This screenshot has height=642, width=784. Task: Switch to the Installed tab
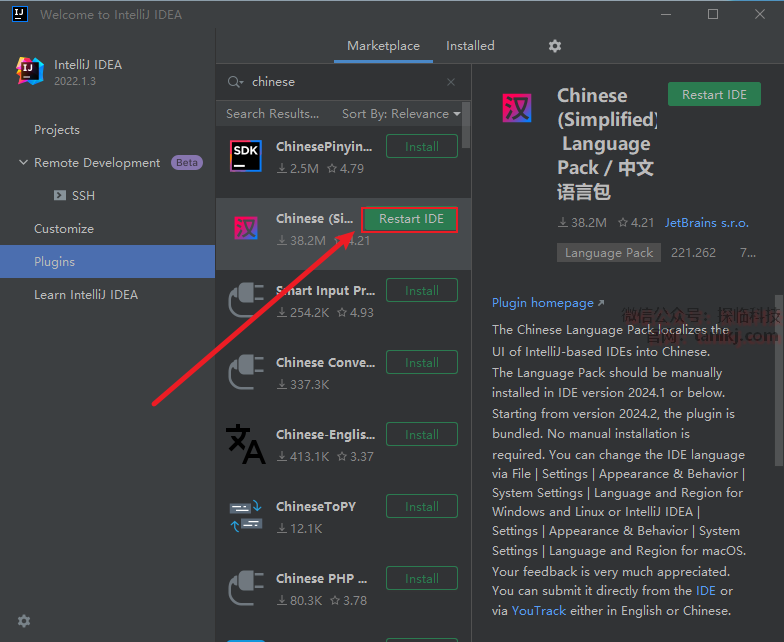coord(470,46)
